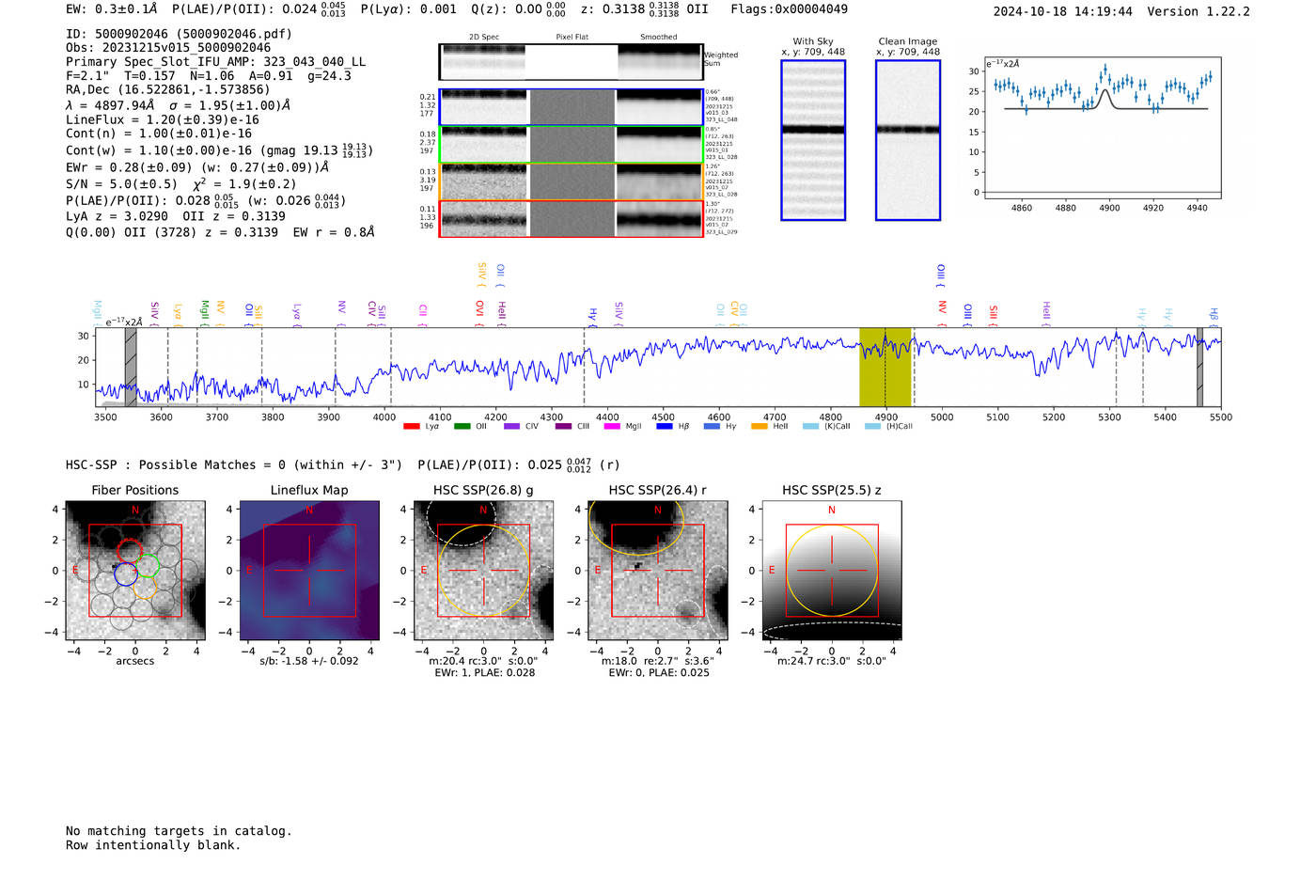Viewport: 1316px width, 896px height.
Task: Click the orange HeII legend swatch
Action: click(760, 426)
